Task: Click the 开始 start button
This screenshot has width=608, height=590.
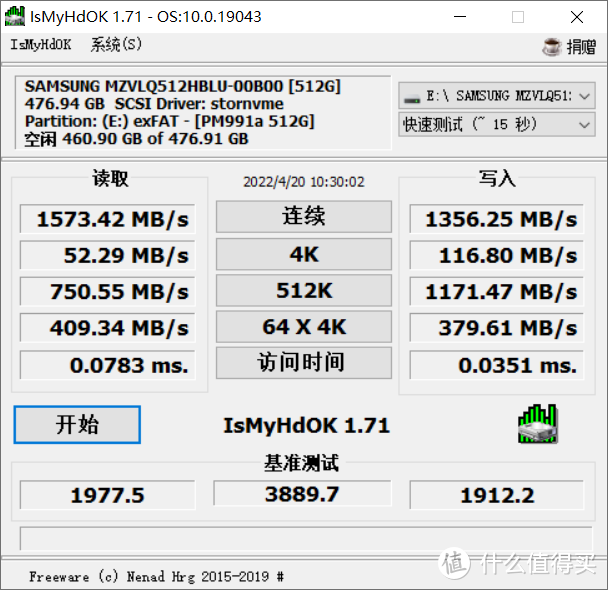Action: 77,424
